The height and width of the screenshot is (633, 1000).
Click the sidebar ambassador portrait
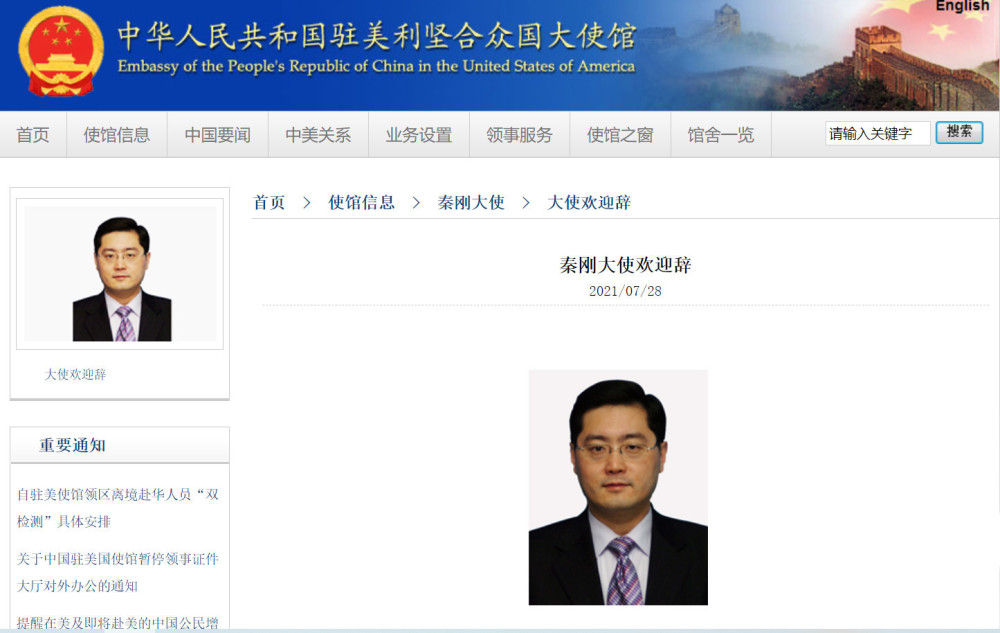(x=119, y=272)
